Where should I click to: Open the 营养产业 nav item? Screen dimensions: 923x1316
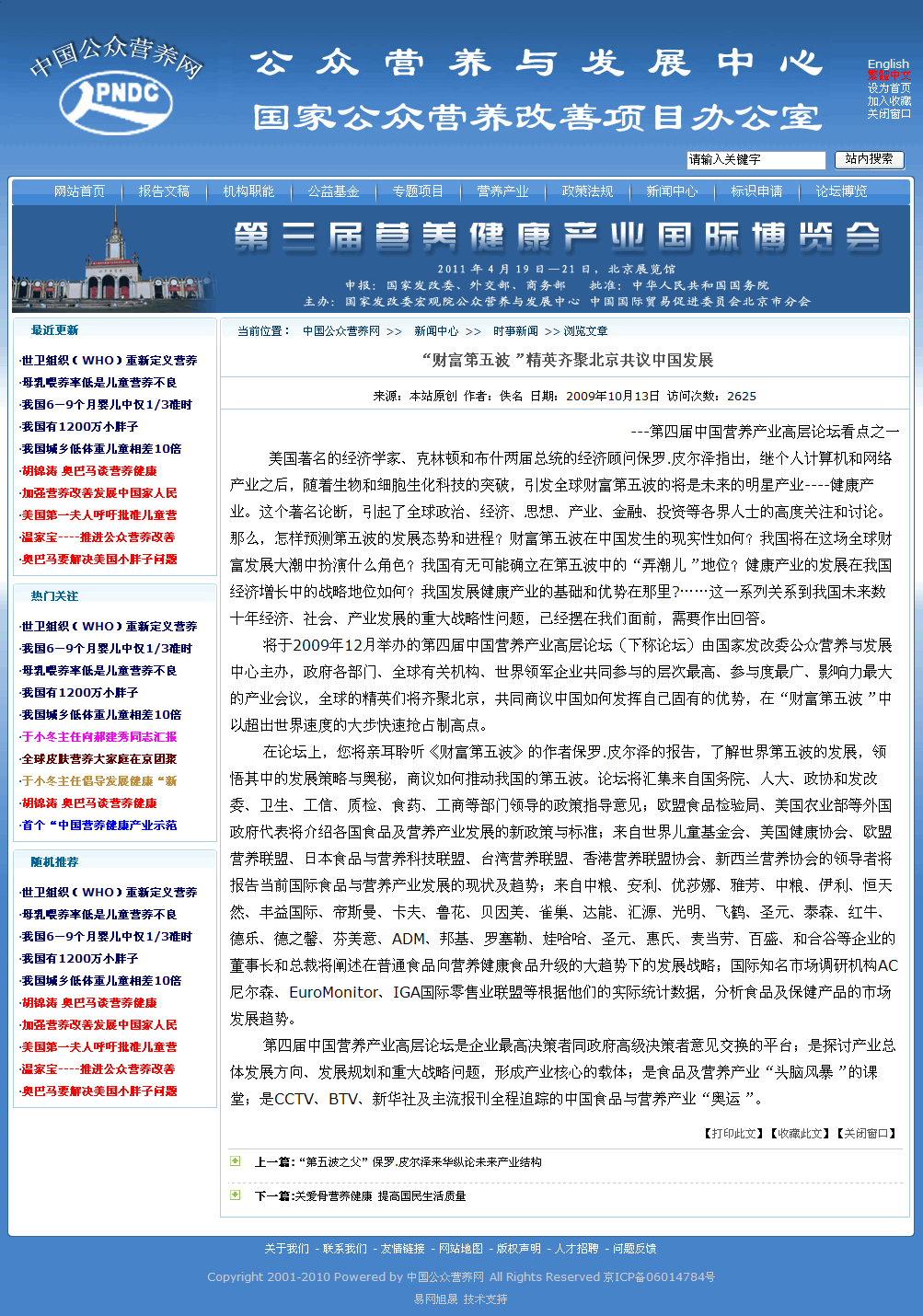(502, 191)
